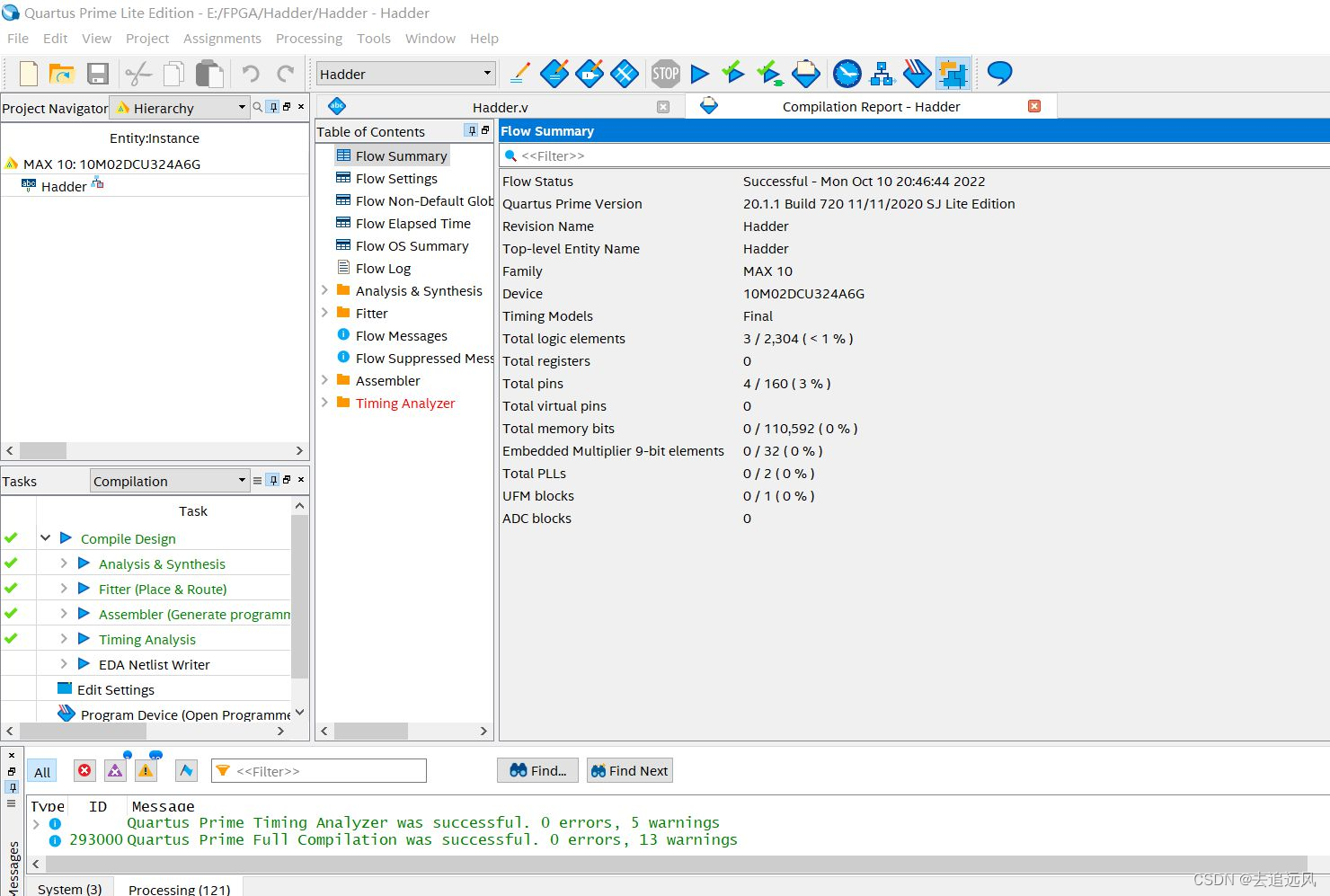Screen dimensions: 1330x896
Task: Start Analysis & Elaboration check-mark icon
Action: pyautogui.click(x=734, y=73)
